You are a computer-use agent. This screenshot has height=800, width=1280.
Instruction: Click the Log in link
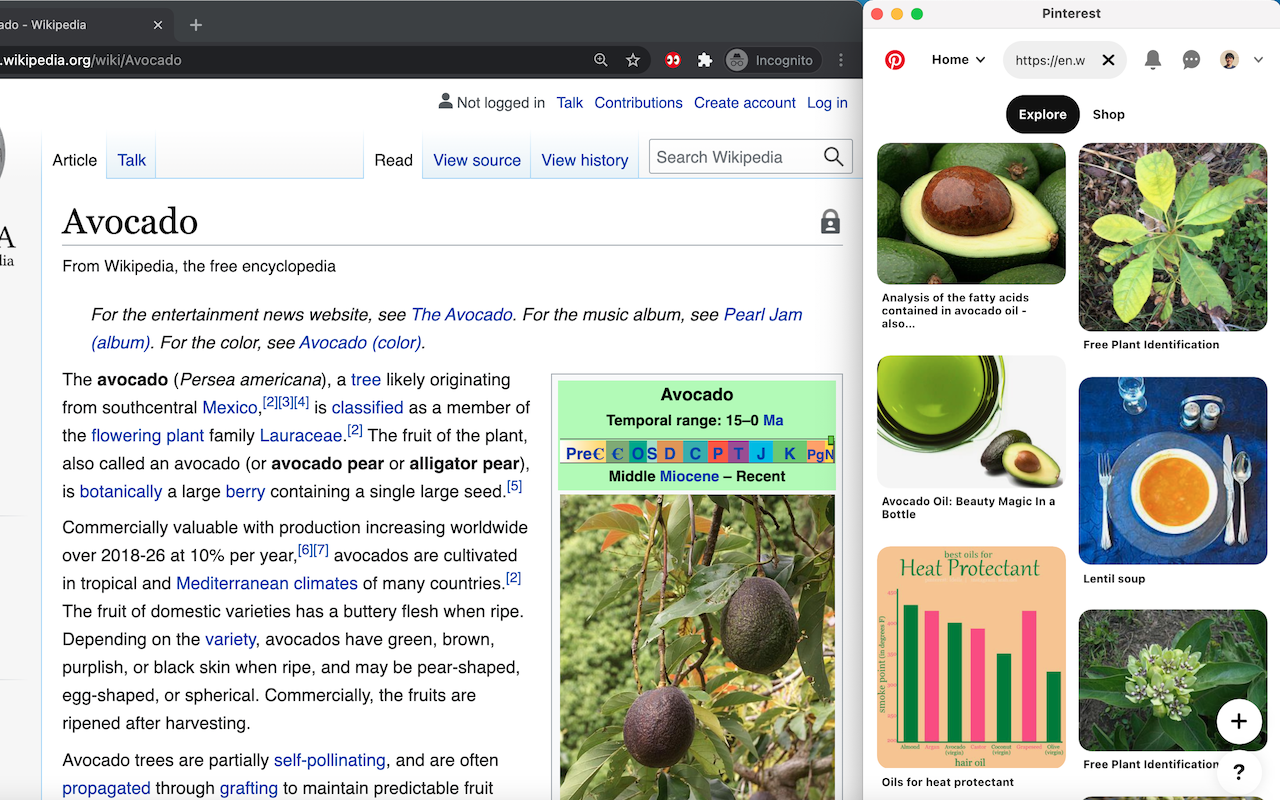(827, 102)
